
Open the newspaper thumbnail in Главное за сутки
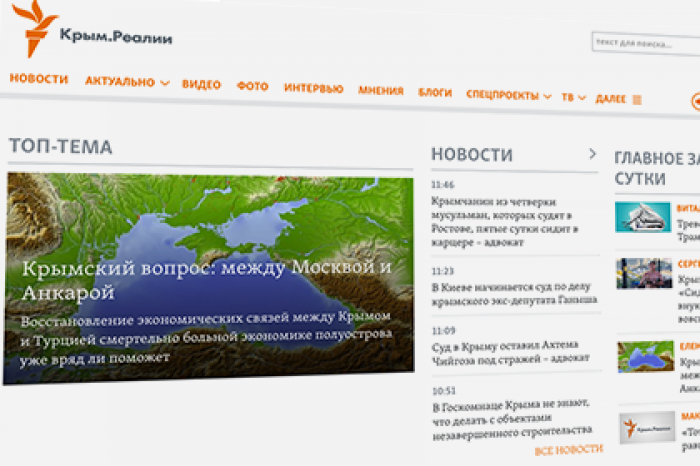pos(643,217)
